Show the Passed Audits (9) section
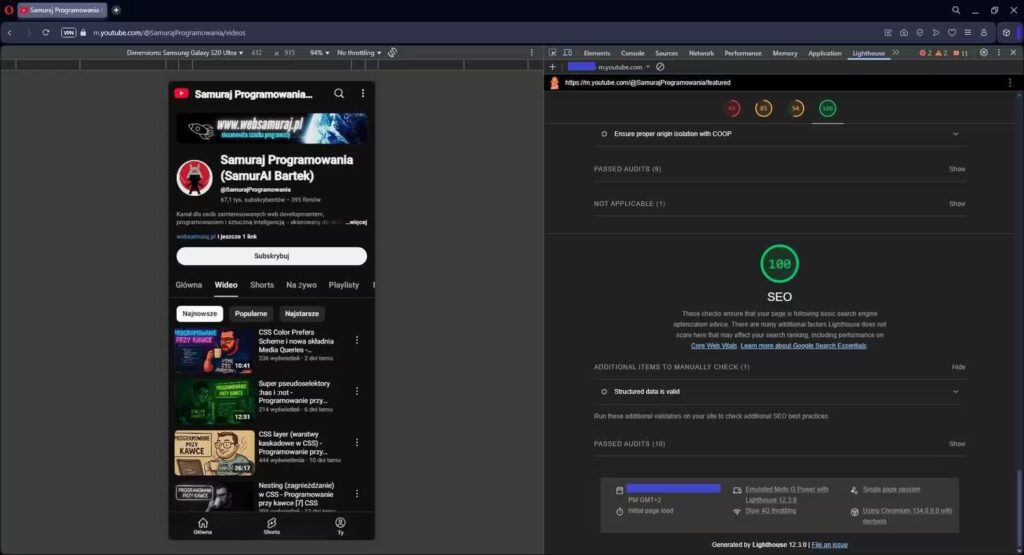 coord(957,169)
